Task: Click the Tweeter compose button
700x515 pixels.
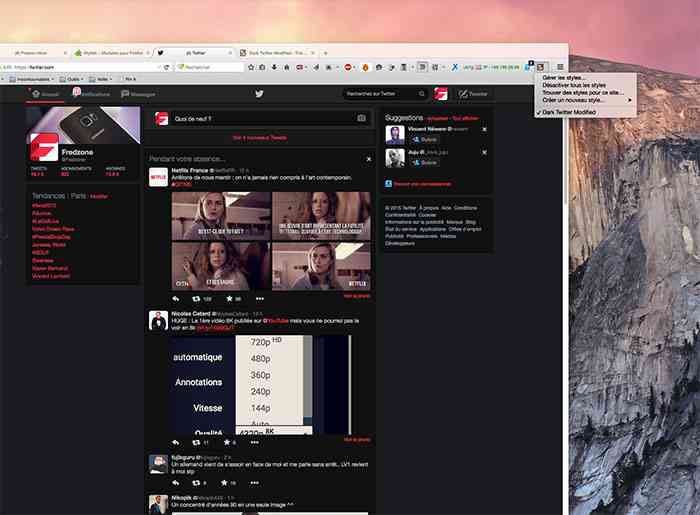Action: pos(473,94)
